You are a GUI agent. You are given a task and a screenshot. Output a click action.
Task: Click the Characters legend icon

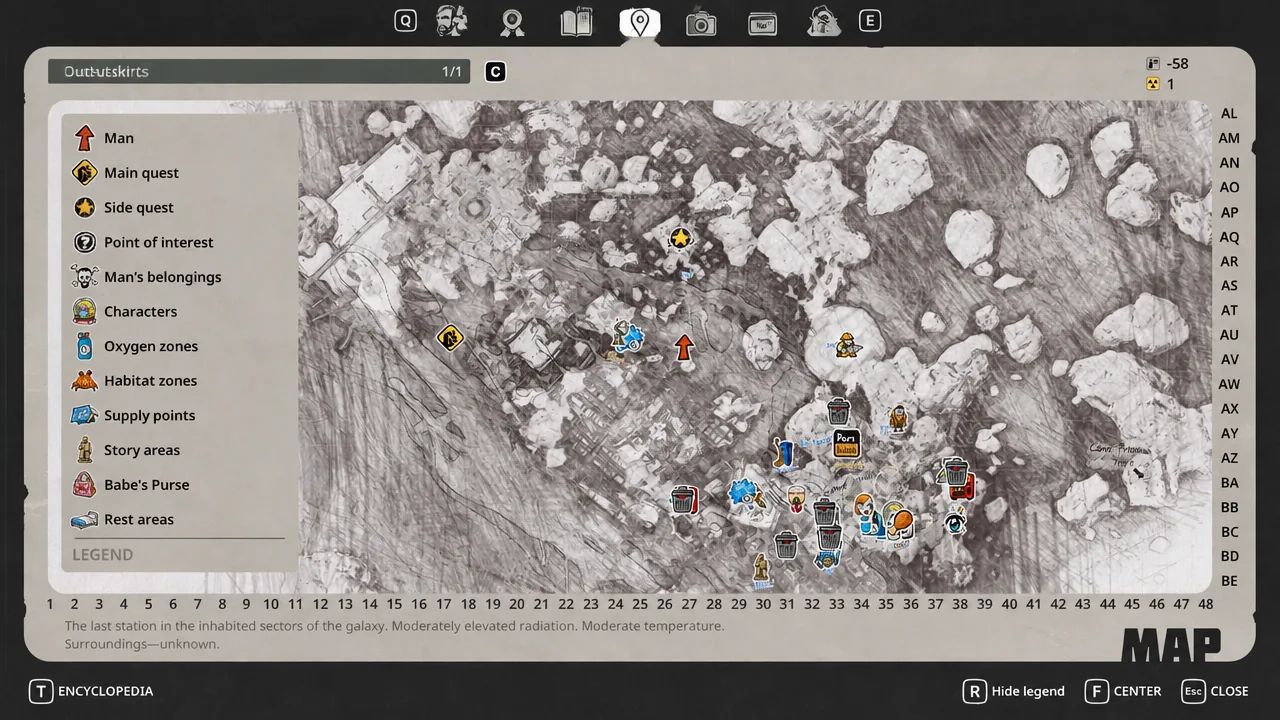85,311
